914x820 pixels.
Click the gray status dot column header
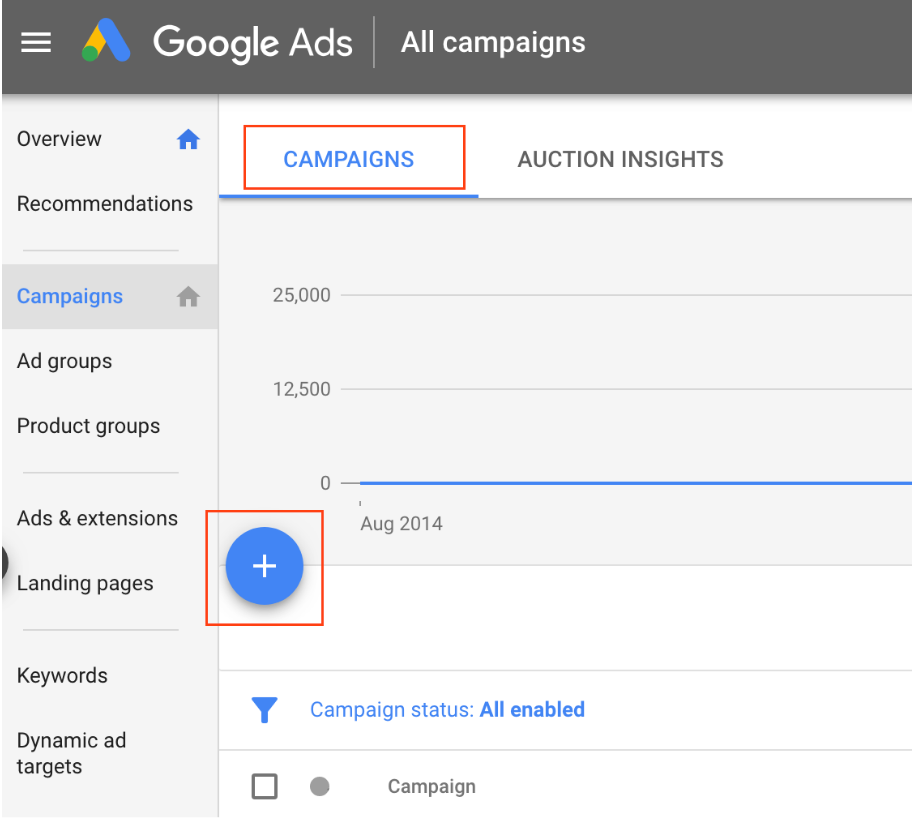coord(319,786)
